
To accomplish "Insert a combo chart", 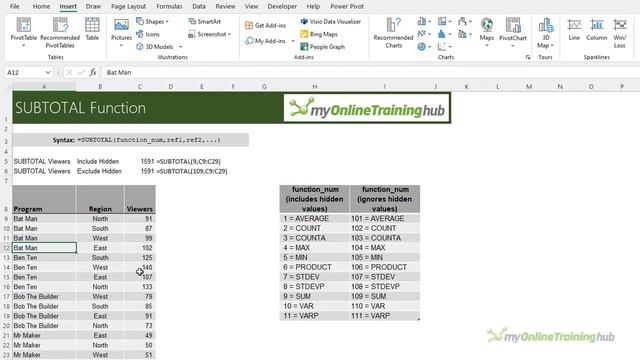I will [x=464, y=34].
